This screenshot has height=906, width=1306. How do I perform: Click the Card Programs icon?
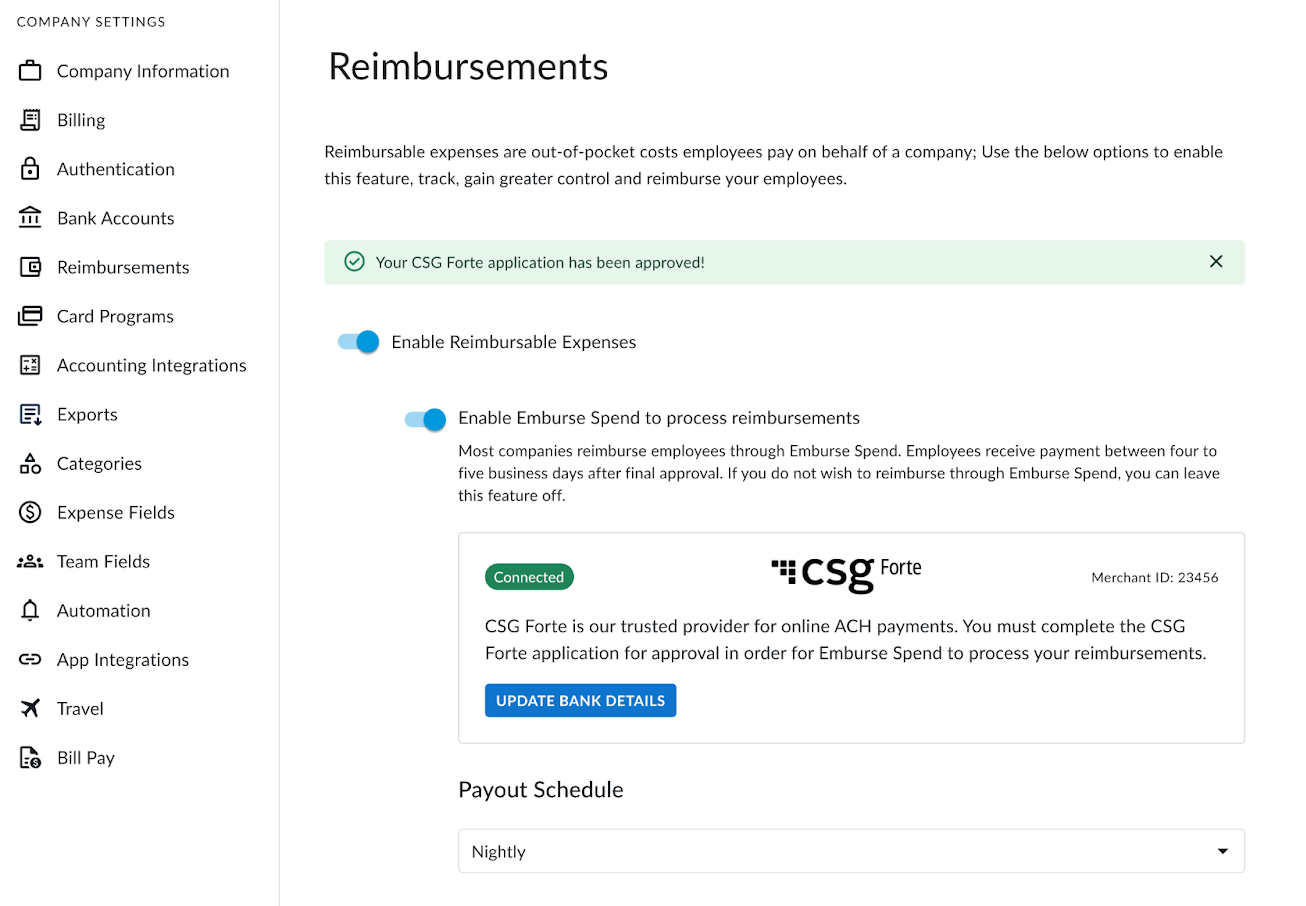[x=31, y=315]
